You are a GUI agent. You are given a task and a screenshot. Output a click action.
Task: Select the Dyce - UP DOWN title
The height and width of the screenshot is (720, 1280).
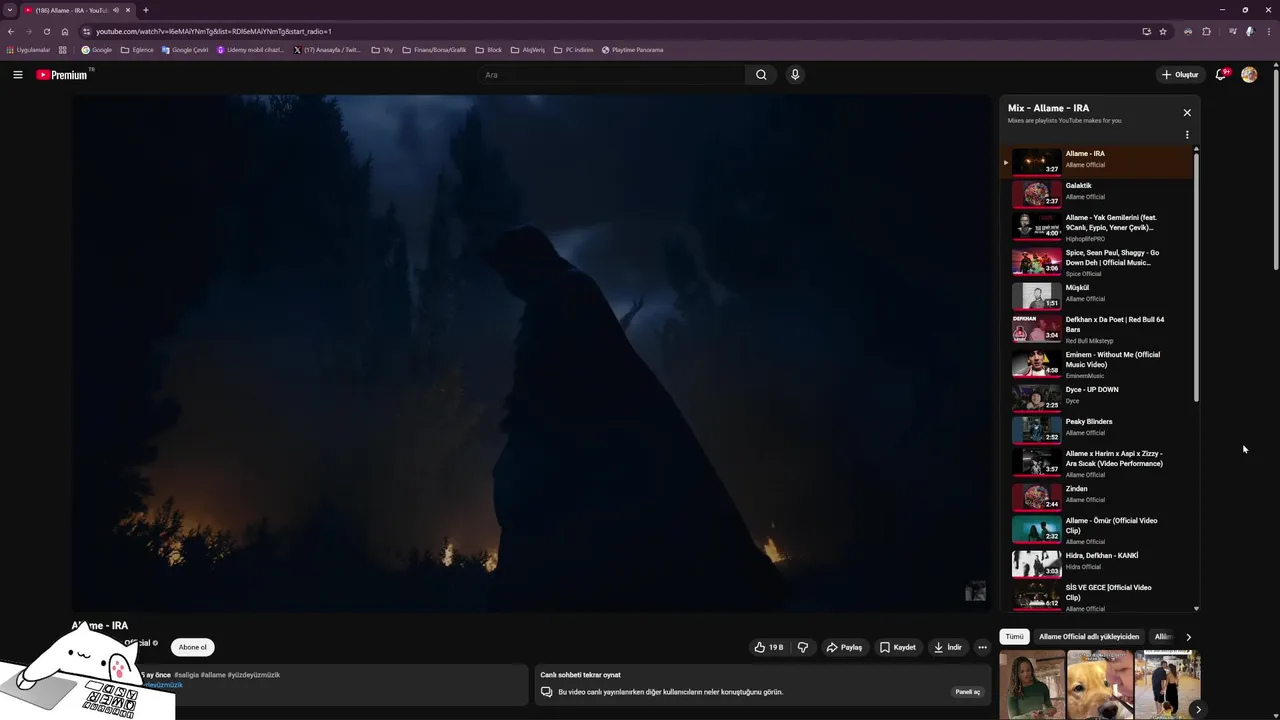(x=1092, y=390)
